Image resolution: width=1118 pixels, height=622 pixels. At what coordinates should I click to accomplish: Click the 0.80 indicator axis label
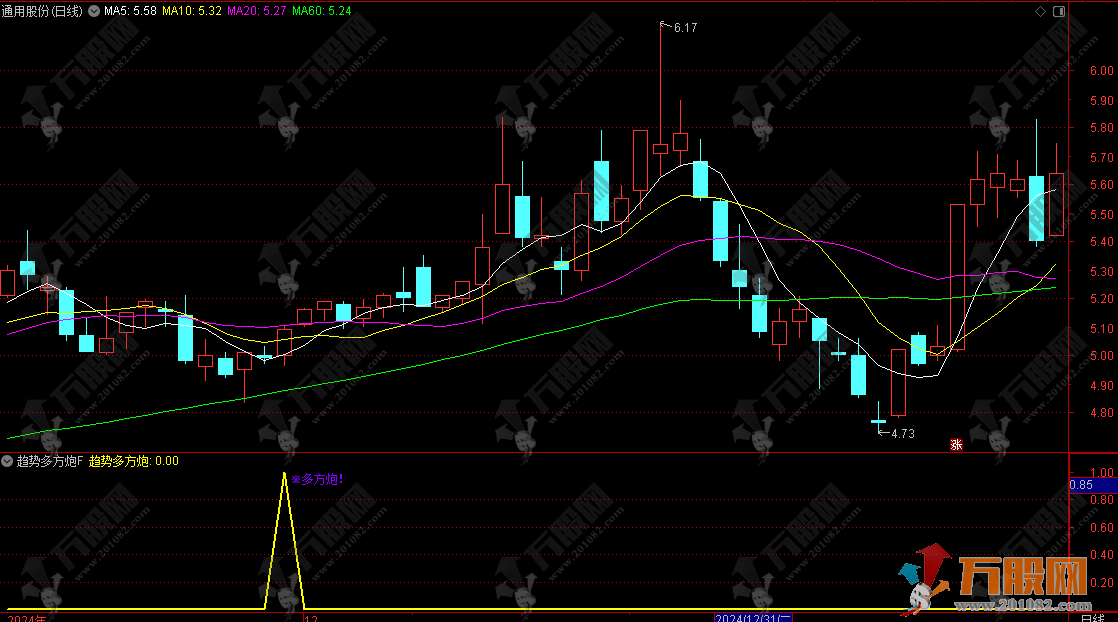pyautogui.click(x=1102, y=500)
